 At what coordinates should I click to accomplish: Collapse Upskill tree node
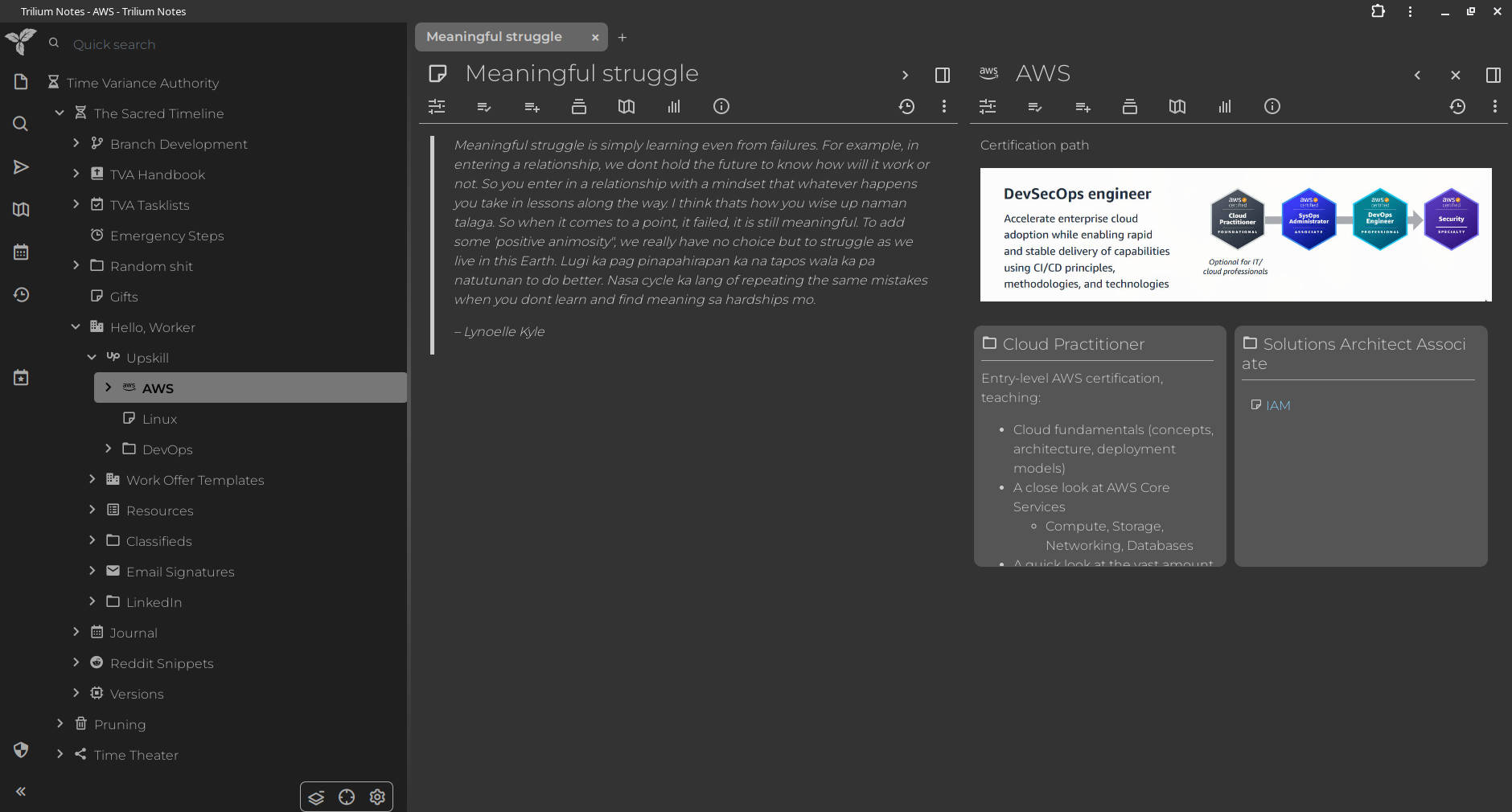coord(92,357)
